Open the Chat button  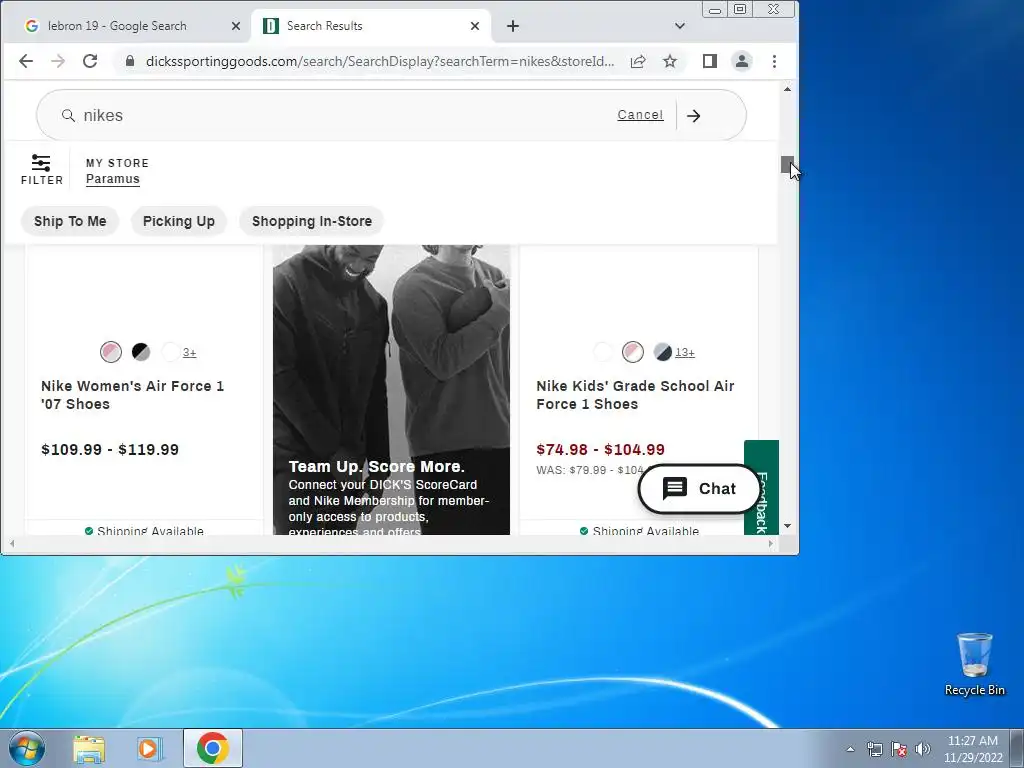(699, 488)
